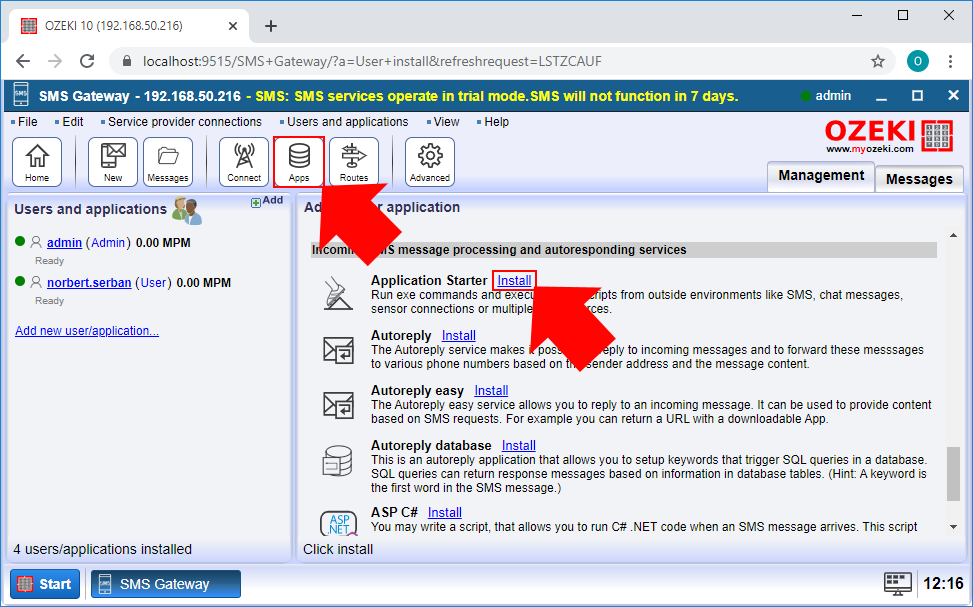Viewport: 973px width, 607px height.
Task: Click the OZEKI logo
Action: coord(889,135)
